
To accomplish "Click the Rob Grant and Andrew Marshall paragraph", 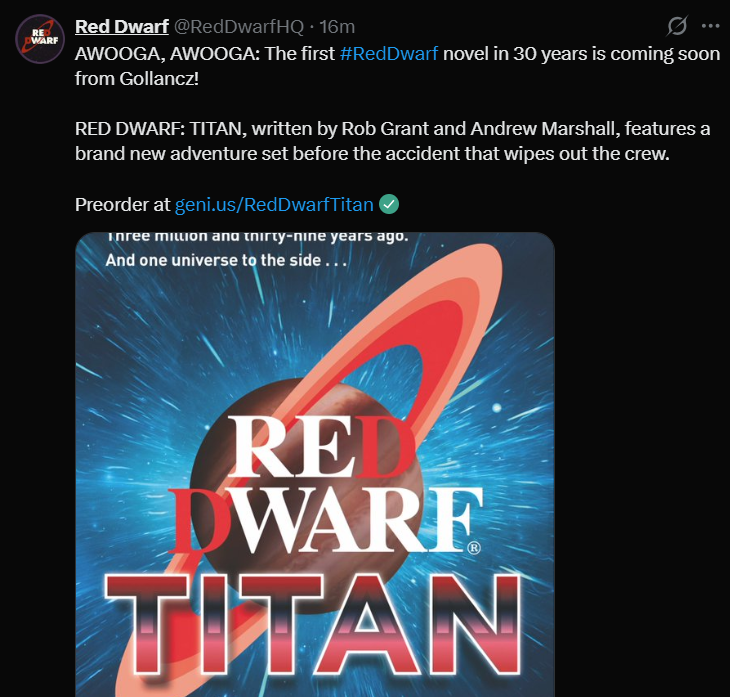I will [392, 141].
